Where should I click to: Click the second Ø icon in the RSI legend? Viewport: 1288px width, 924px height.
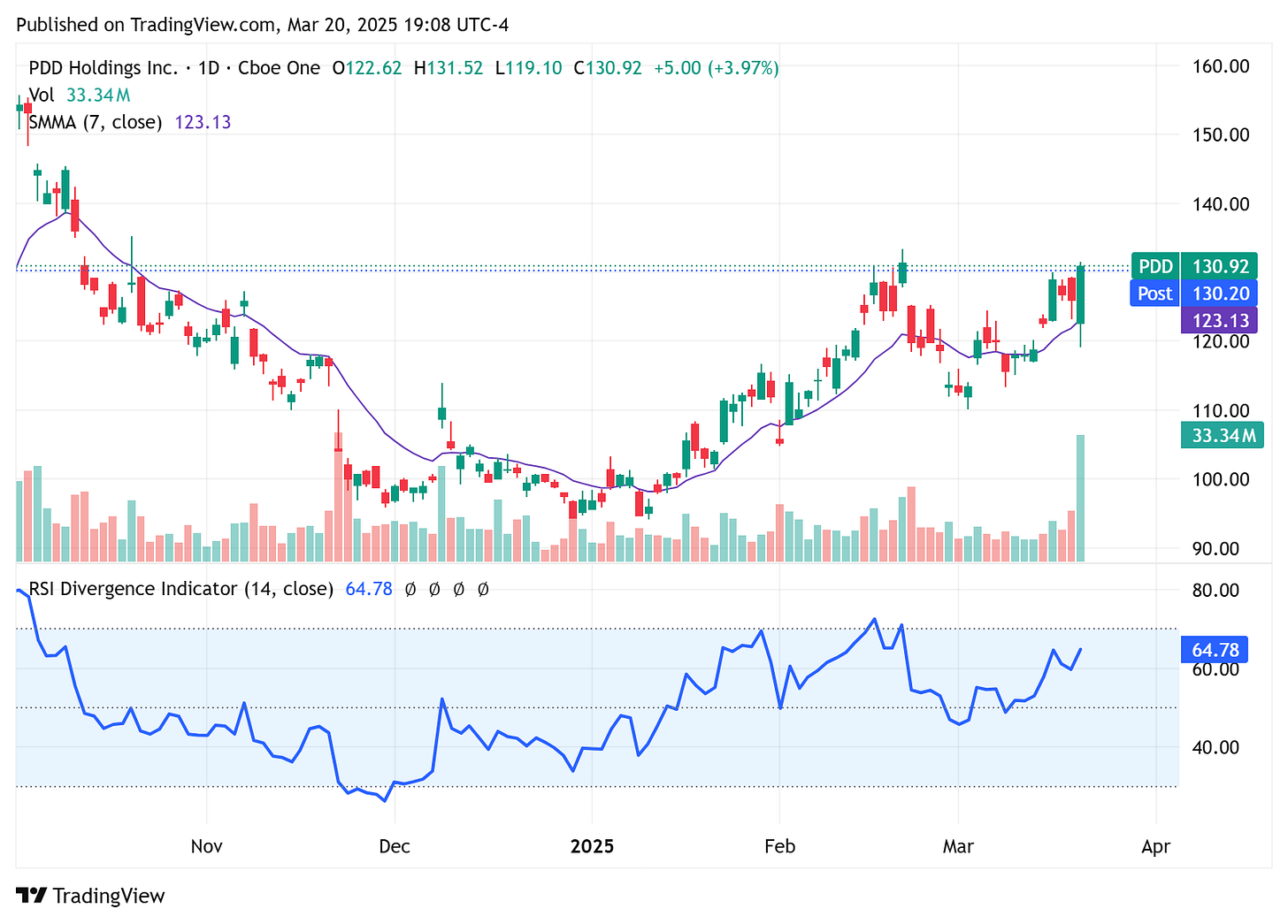tap(433, 589)
